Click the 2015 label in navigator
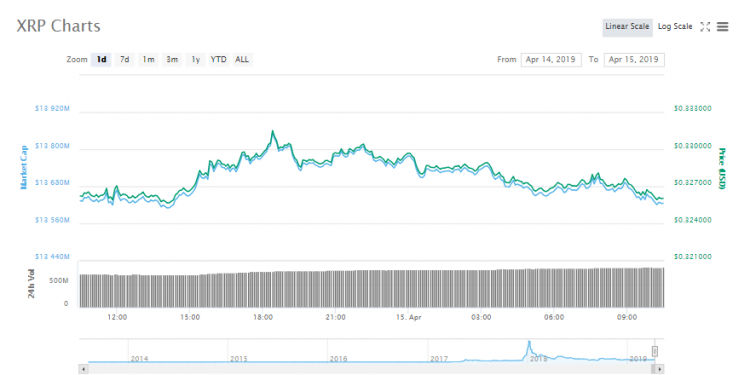The width and height of the screenshot is (750, 375). 239,358
